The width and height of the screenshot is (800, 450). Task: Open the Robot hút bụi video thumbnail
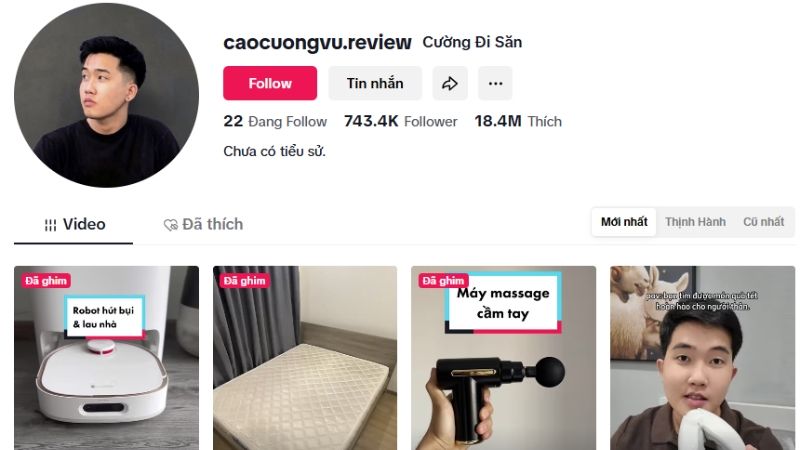[x=107, y=358]
